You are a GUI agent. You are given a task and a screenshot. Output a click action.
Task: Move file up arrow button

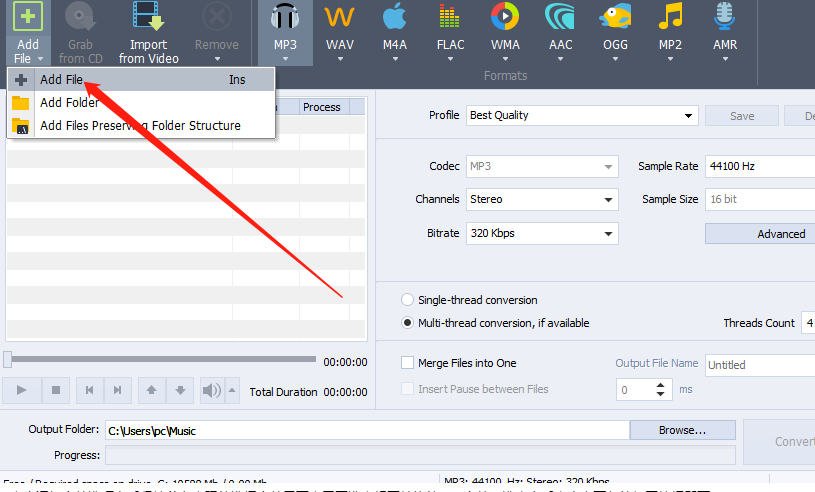151,390
